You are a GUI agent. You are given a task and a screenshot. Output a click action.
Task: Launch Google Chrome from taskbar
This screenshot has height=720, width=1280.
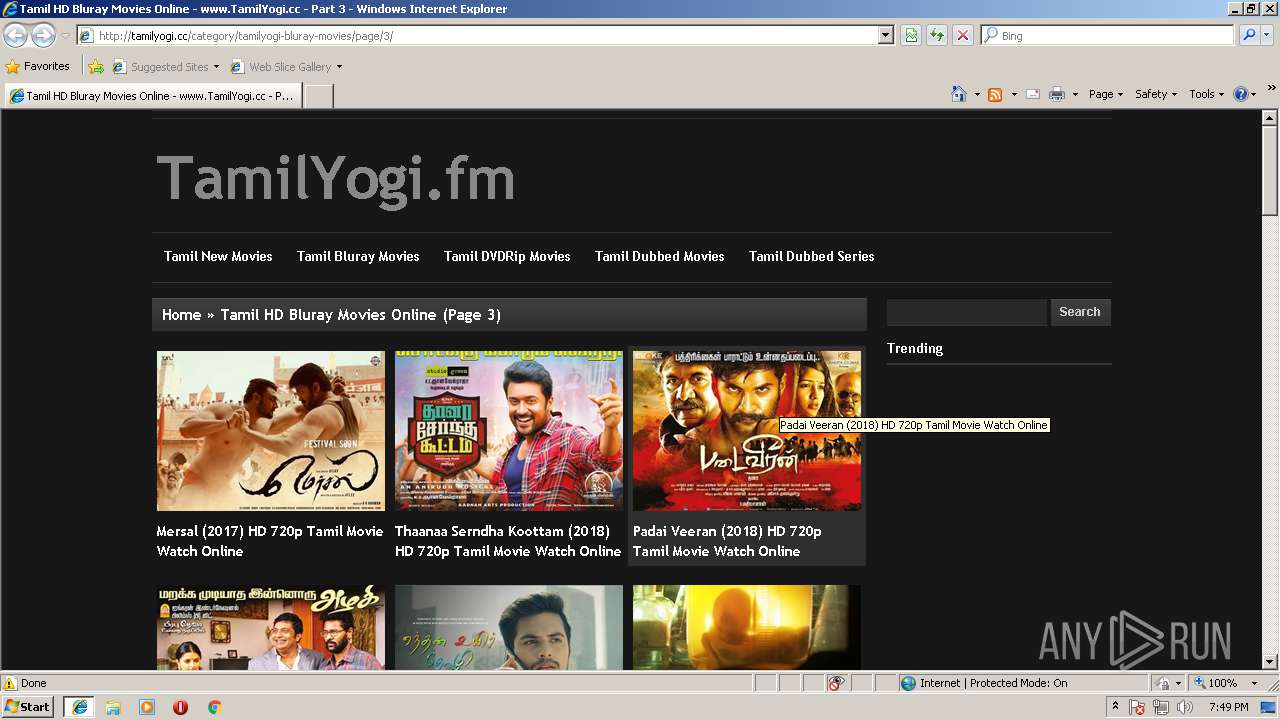tap(214, 707)
